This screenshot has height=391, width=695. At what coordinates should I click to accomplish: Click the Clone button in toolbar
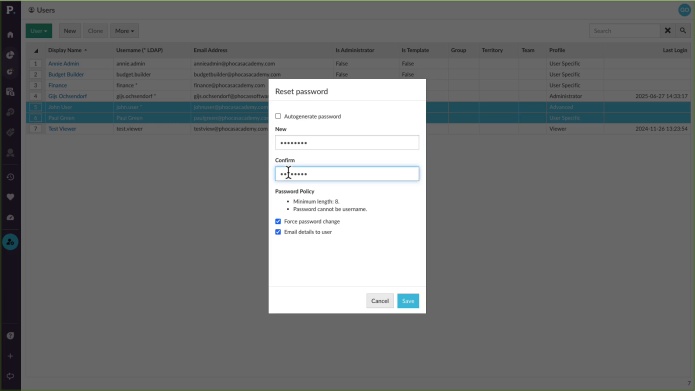[x=95, y=31]
